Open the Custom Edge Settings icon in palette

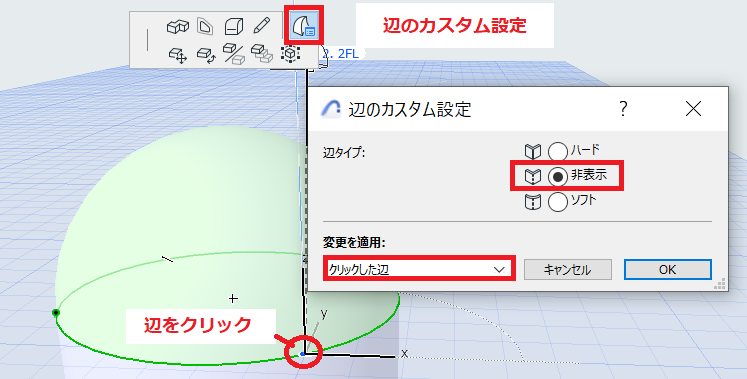304,25
